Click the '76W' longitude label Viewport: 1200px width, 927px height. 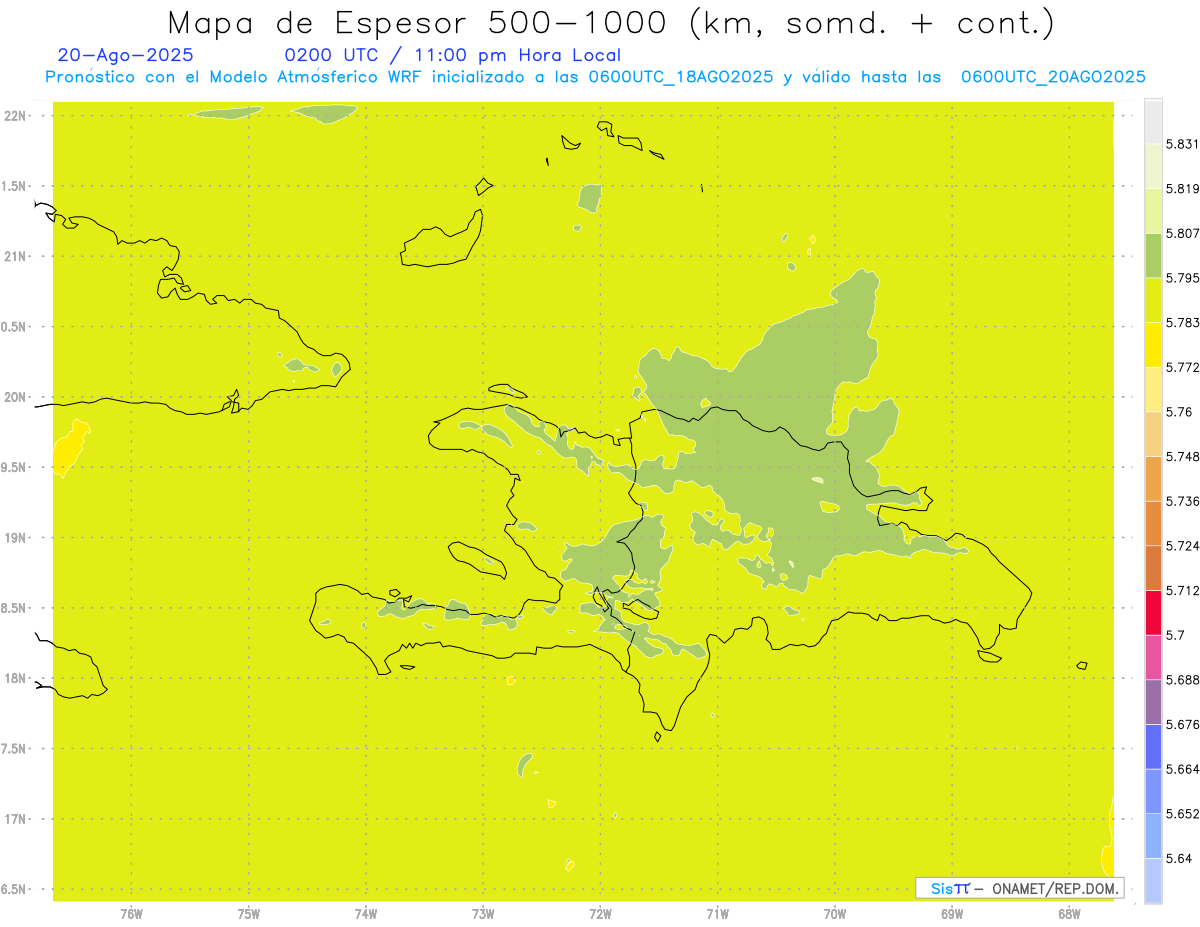[x=131, y=913]
